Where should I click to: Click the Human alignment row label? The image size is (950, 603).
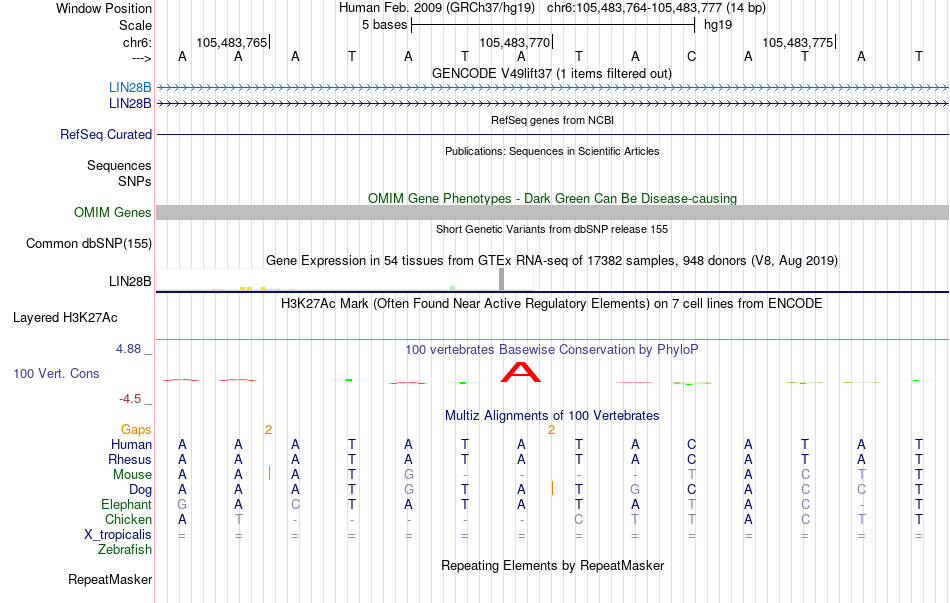pyautogui.click(x=131, y=445)
